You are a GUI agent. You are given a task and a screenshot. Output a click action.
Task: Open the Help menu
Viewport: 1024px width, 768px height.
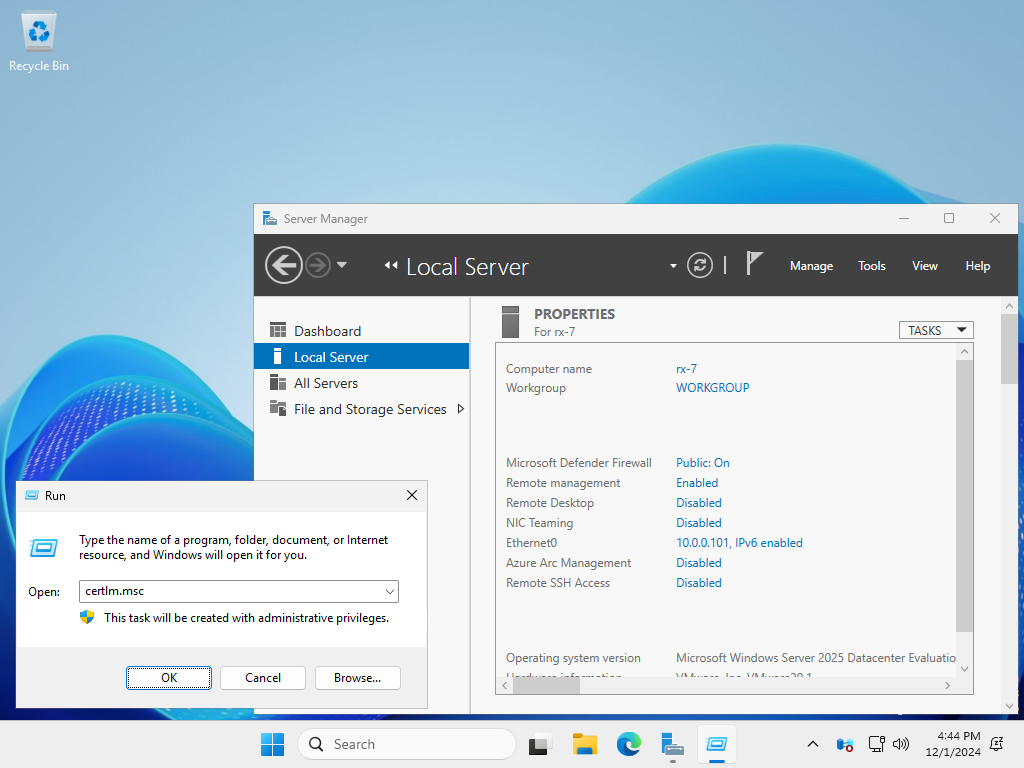(x=977, y=266)
